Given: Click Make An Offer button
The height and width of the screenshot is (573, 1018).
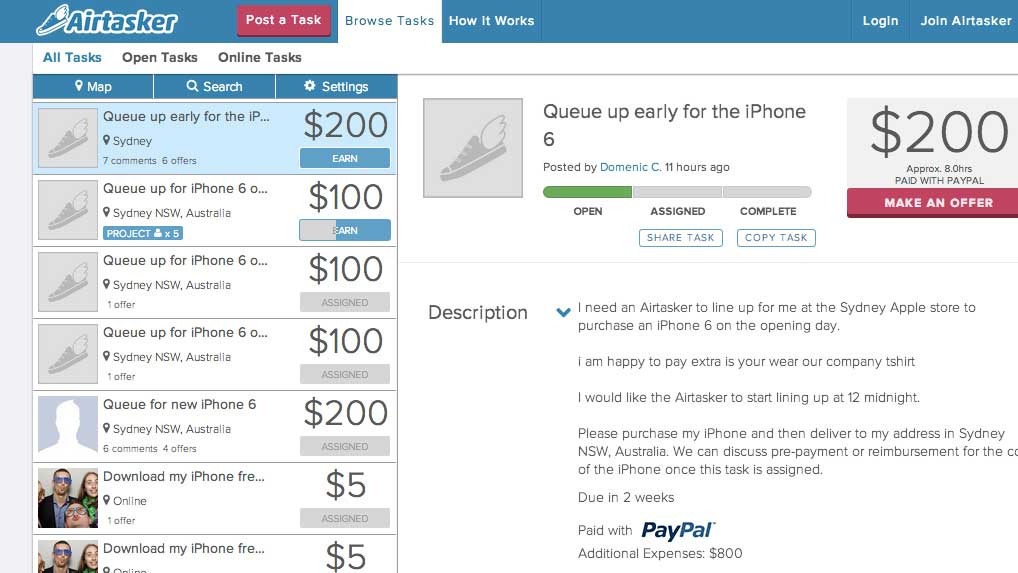Looking at the screenshot, I should (937, 202).
